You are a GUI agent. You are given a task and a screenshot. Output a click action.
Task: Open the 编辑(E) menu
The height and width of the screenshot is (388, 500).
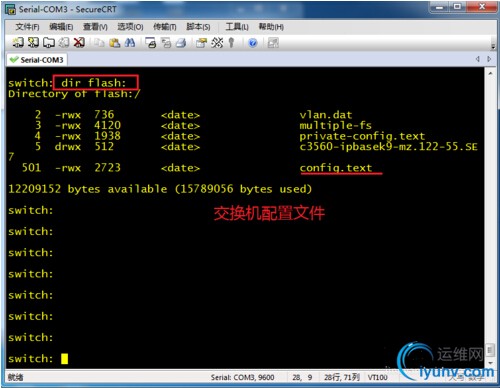pos(61,27)
